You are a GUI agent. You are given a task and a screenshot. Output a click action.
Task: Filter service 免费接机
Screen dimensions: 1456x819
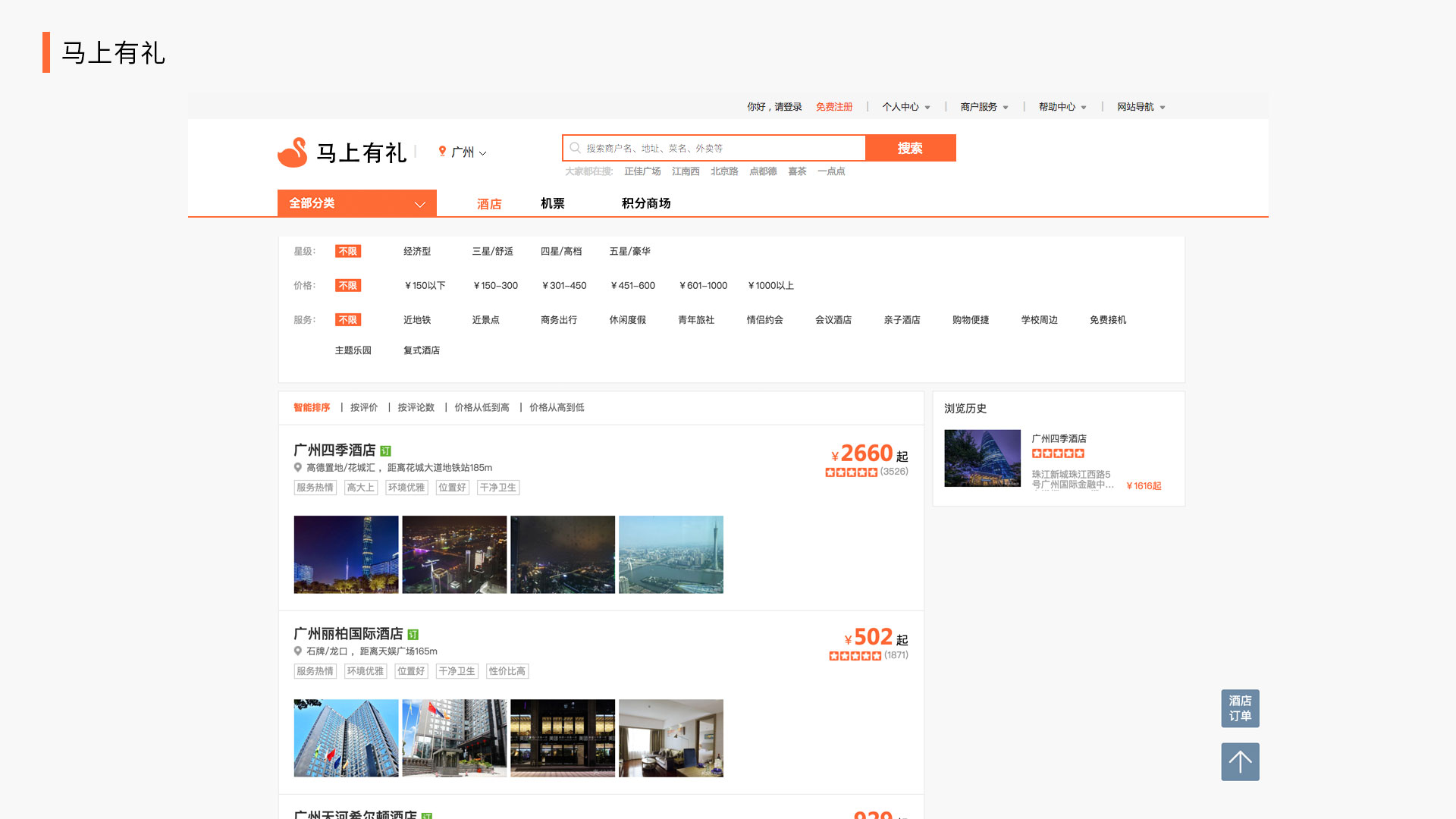click(1108, 320)
